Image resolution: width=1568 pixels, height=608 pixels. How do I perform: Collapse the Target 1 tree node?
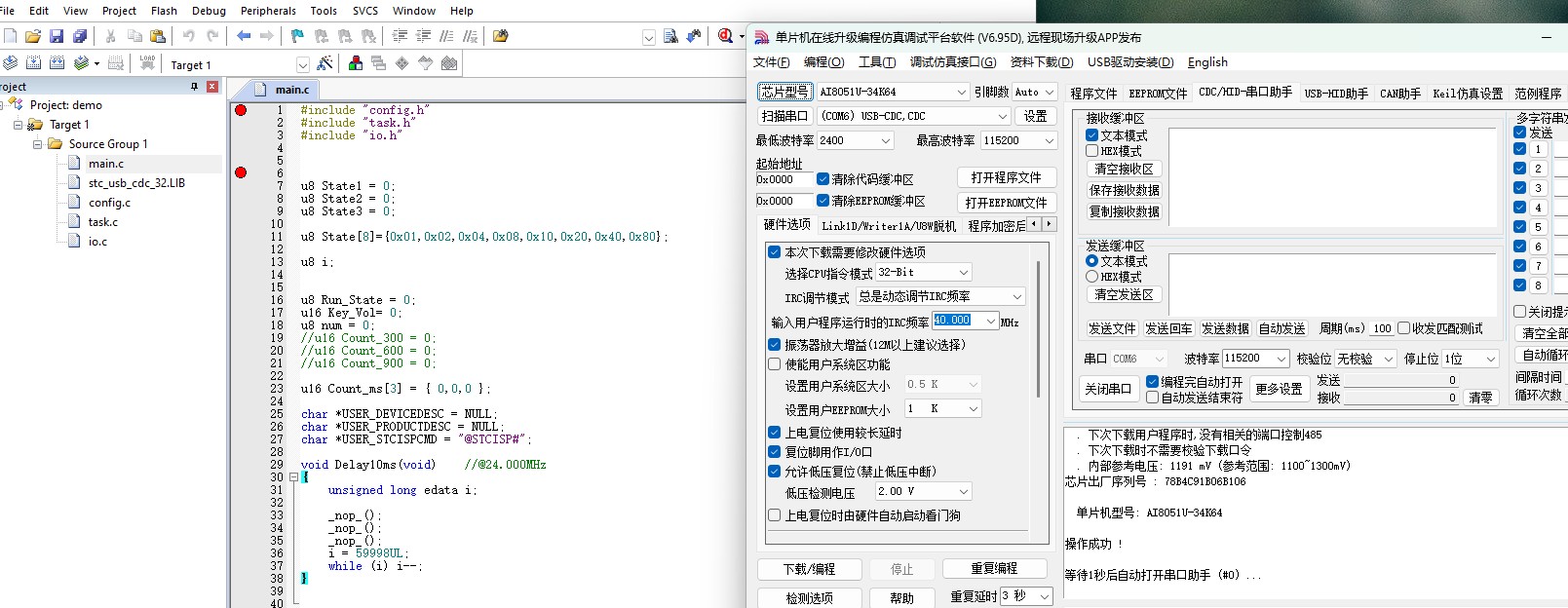point(18,125)
